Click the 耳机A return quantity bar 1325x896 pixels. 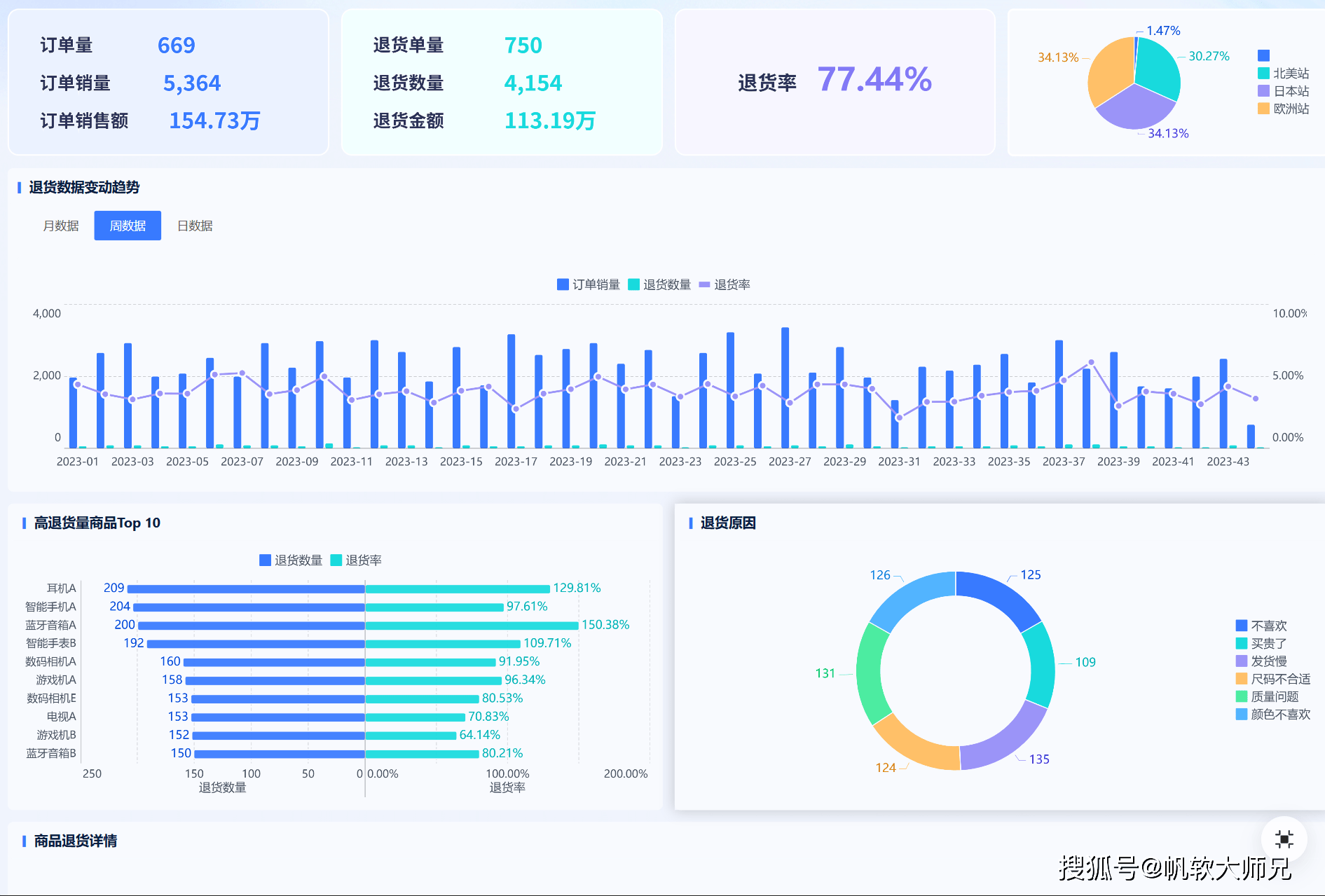pos(246,589)
